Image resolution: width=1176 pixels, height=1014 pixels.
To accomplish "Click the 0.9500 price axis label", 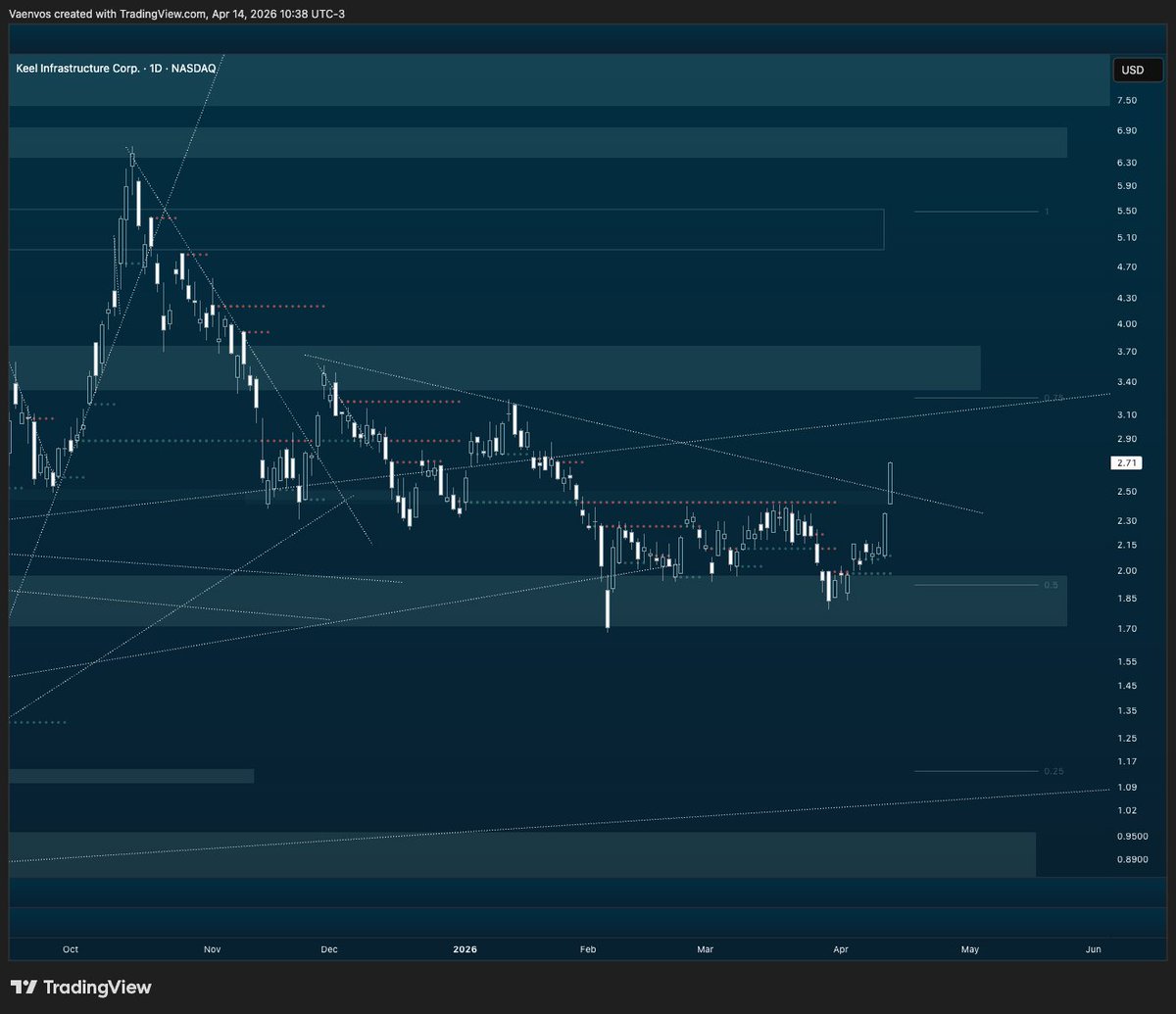I will point(1132,838).
